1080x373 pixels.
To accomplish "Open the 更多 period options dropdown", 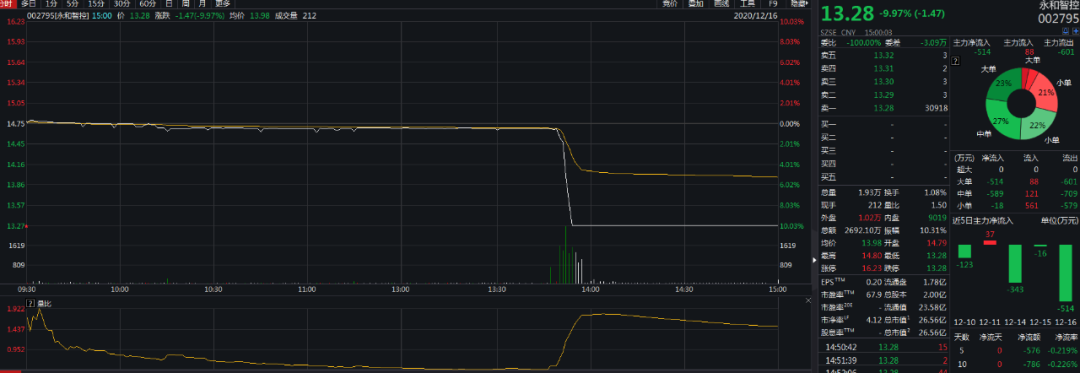I will tap(222, 3).
